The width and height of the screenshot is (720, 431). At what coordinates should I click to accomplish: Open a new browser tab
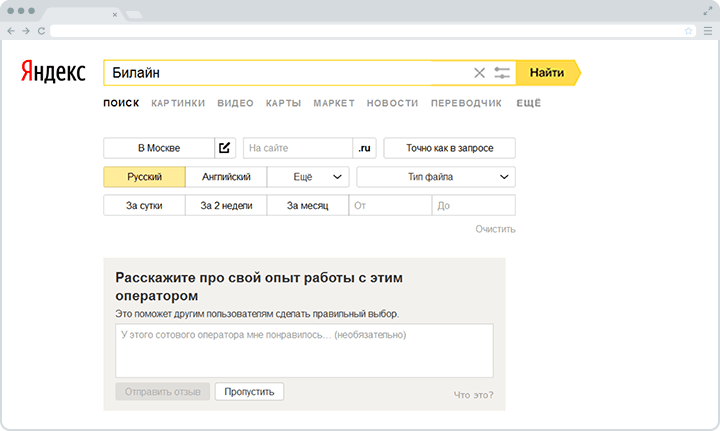(x=134, y=15)
